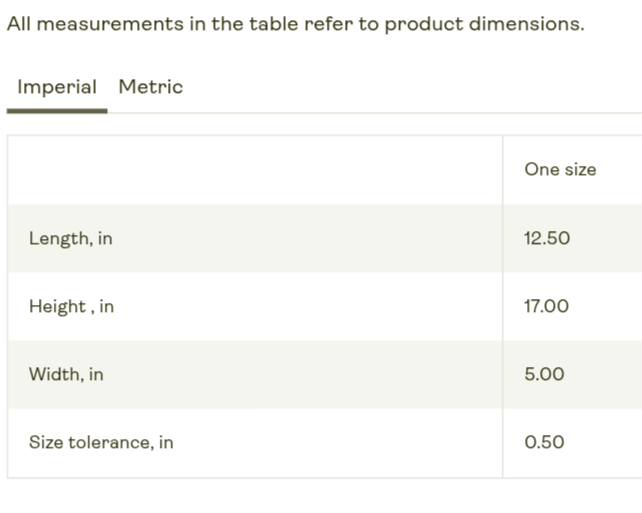Select the Imperial tab
642x513 pixels.
[57, 87]
